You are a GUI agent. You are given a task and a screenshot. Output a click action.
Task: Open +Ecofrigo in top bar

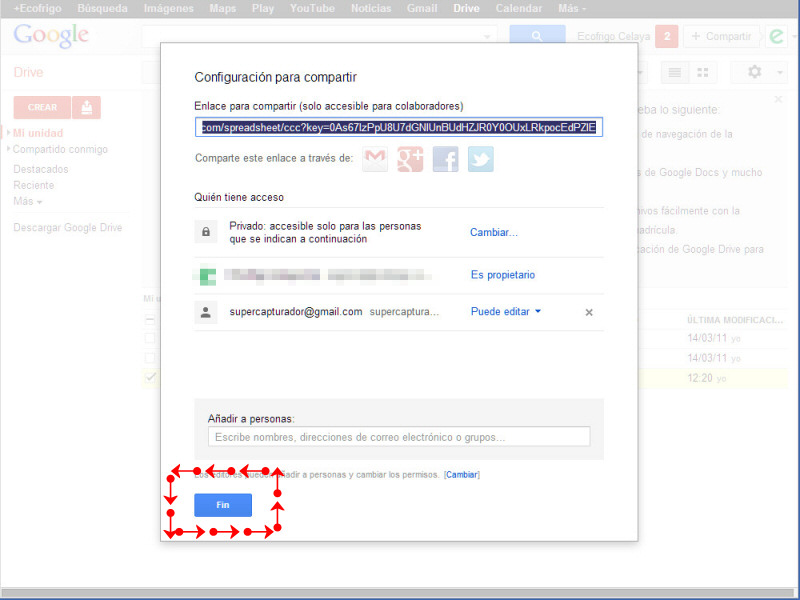point(37,9)
